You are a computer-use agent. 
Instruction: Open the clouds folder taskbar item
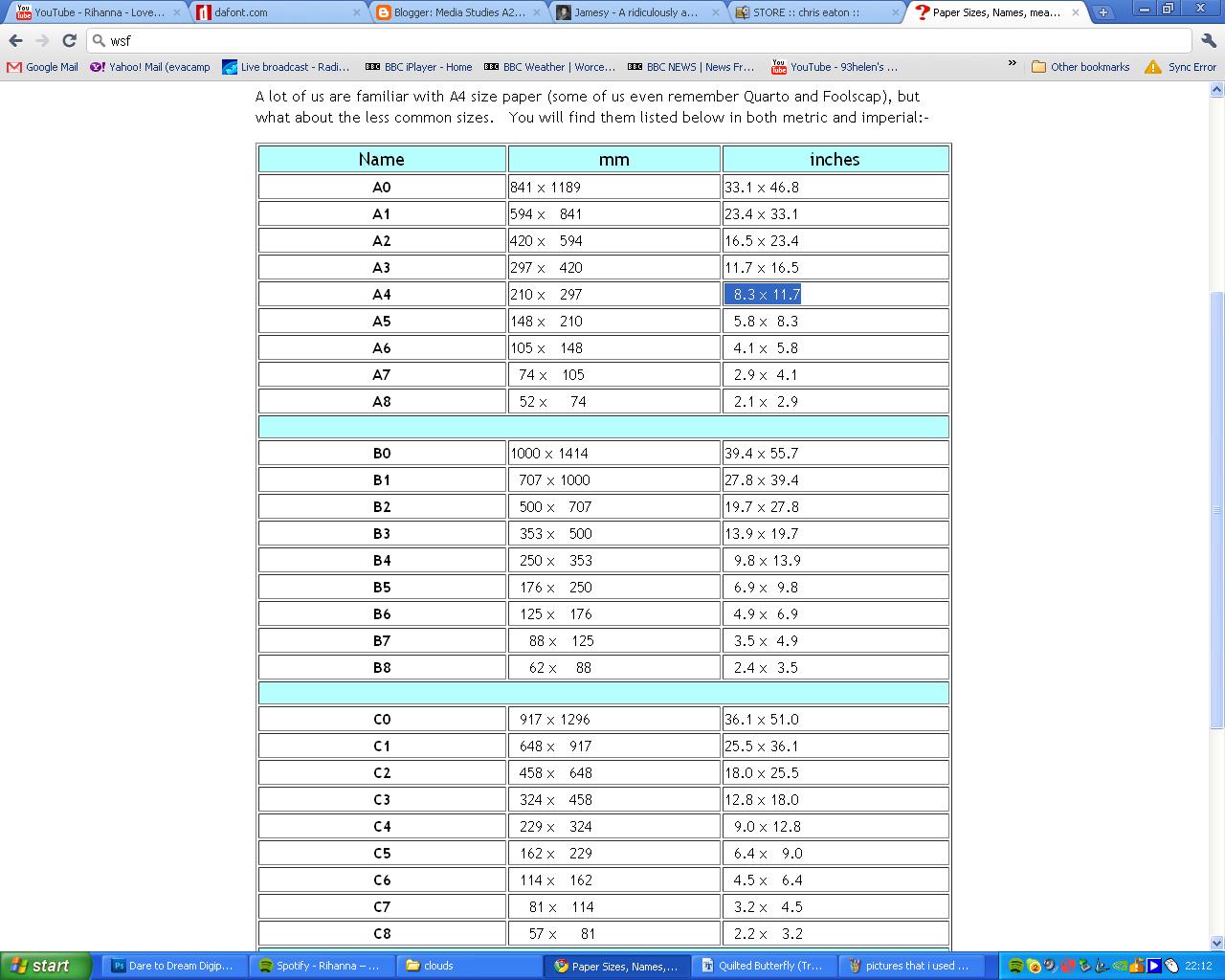pyautogui.click(x=467, y=966)
